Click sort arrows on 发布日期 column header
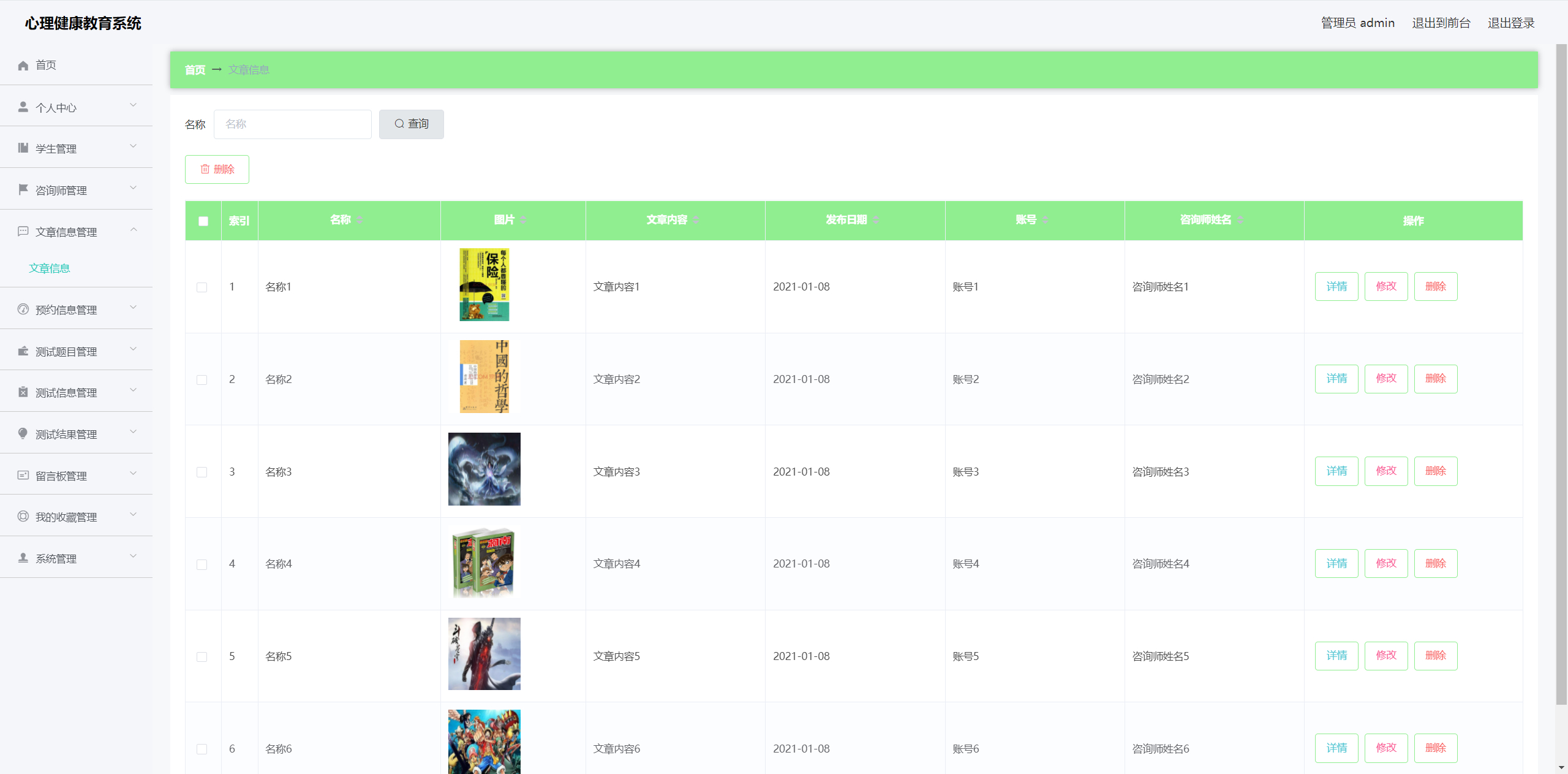The width and height of the screenshot is (1568, 774). point(876,220)
